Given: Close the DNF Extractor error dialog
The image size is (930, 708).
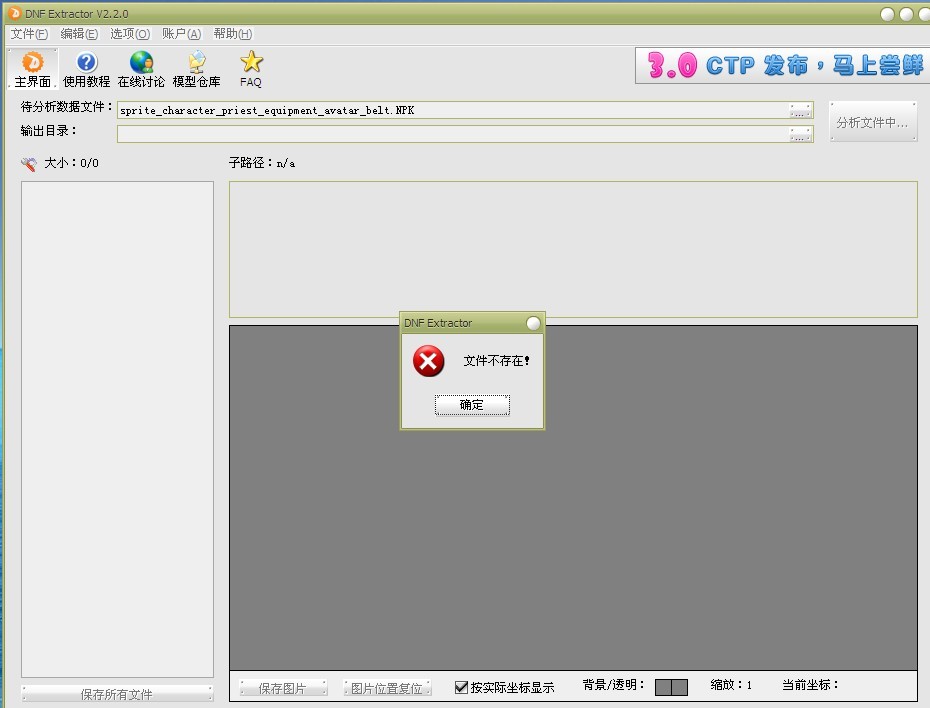Looking at the screenshot, I should [533, 323].
